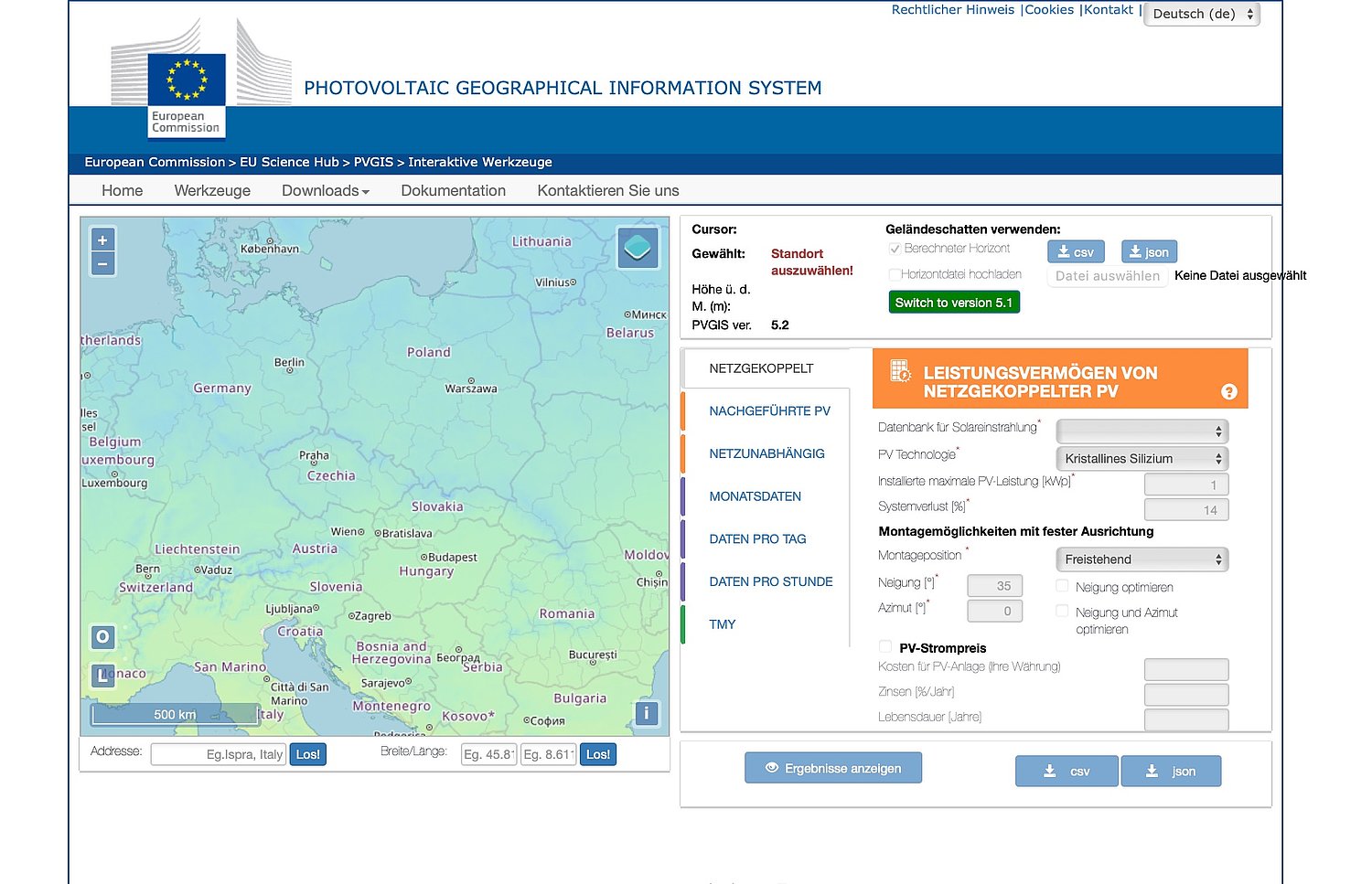Click Budapest on the map

tap(449, 557)
